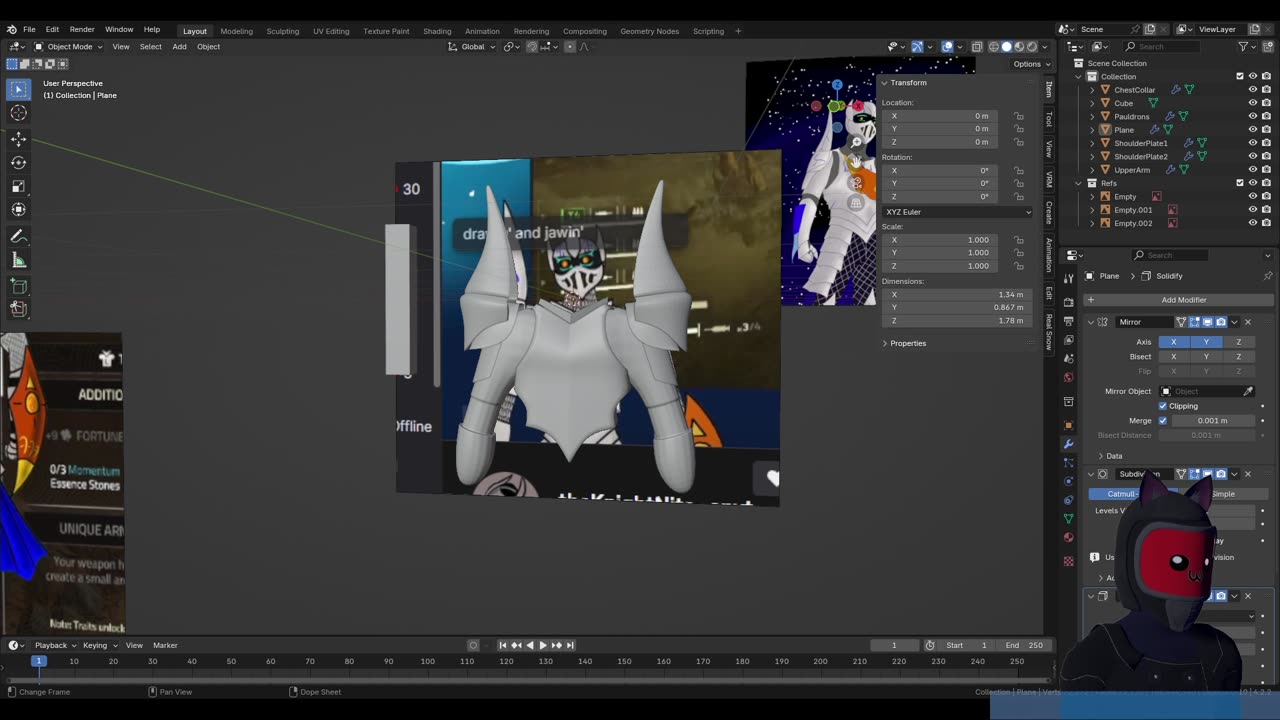
Task: Select the Annotate tool in the toolbar
Action: pos(19,236)
